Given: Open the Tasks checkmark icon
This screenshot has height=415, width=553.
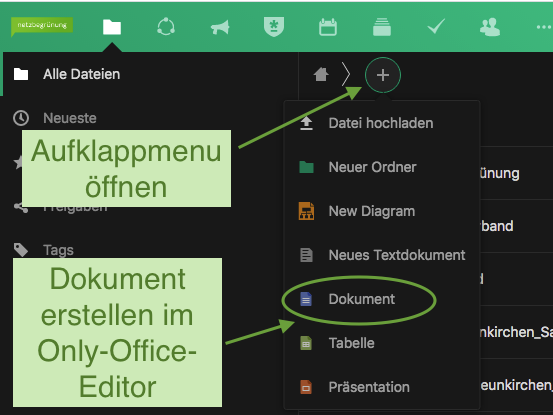Looking at the screenshot, I should click(x=436, y=27).
